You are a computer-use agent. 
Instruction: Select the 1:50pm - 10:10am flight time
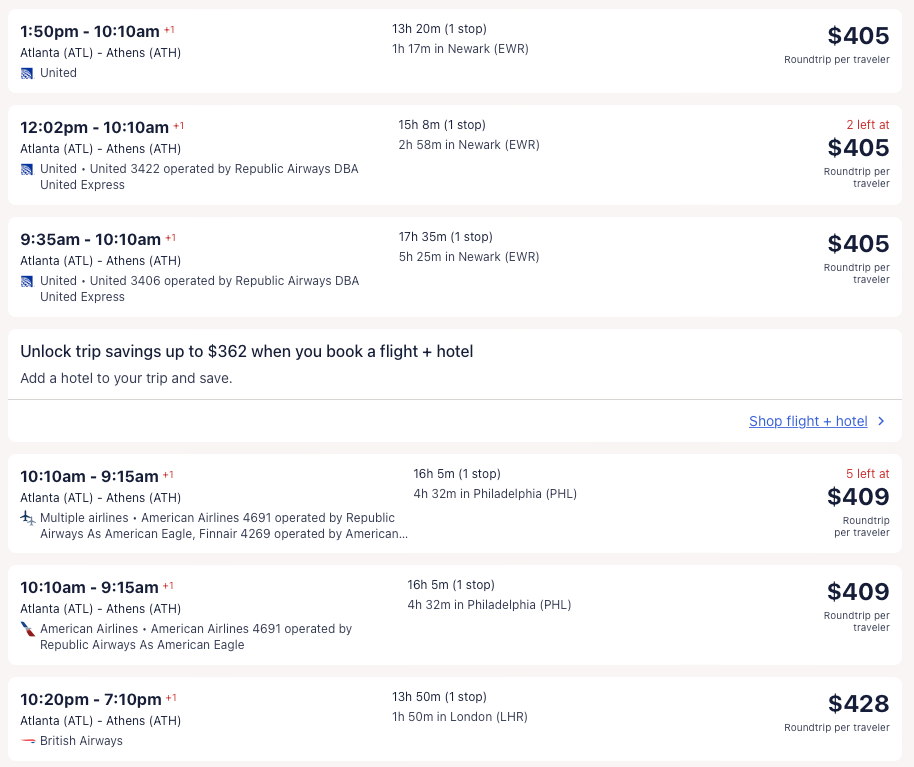(x=90, y=32)
